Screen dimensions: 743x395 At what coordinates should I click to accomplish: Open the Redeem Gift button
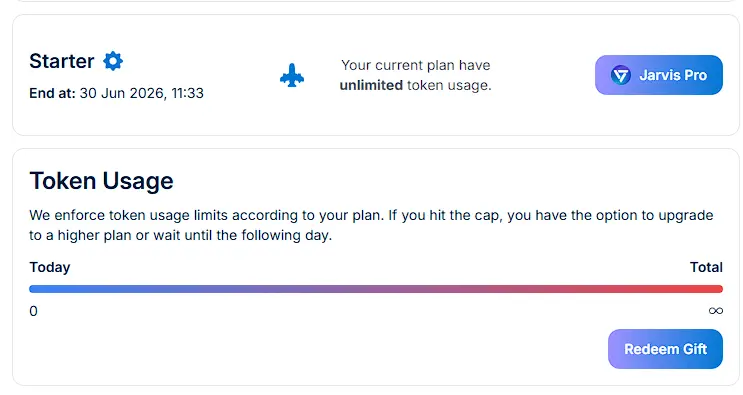click(665, 349)
